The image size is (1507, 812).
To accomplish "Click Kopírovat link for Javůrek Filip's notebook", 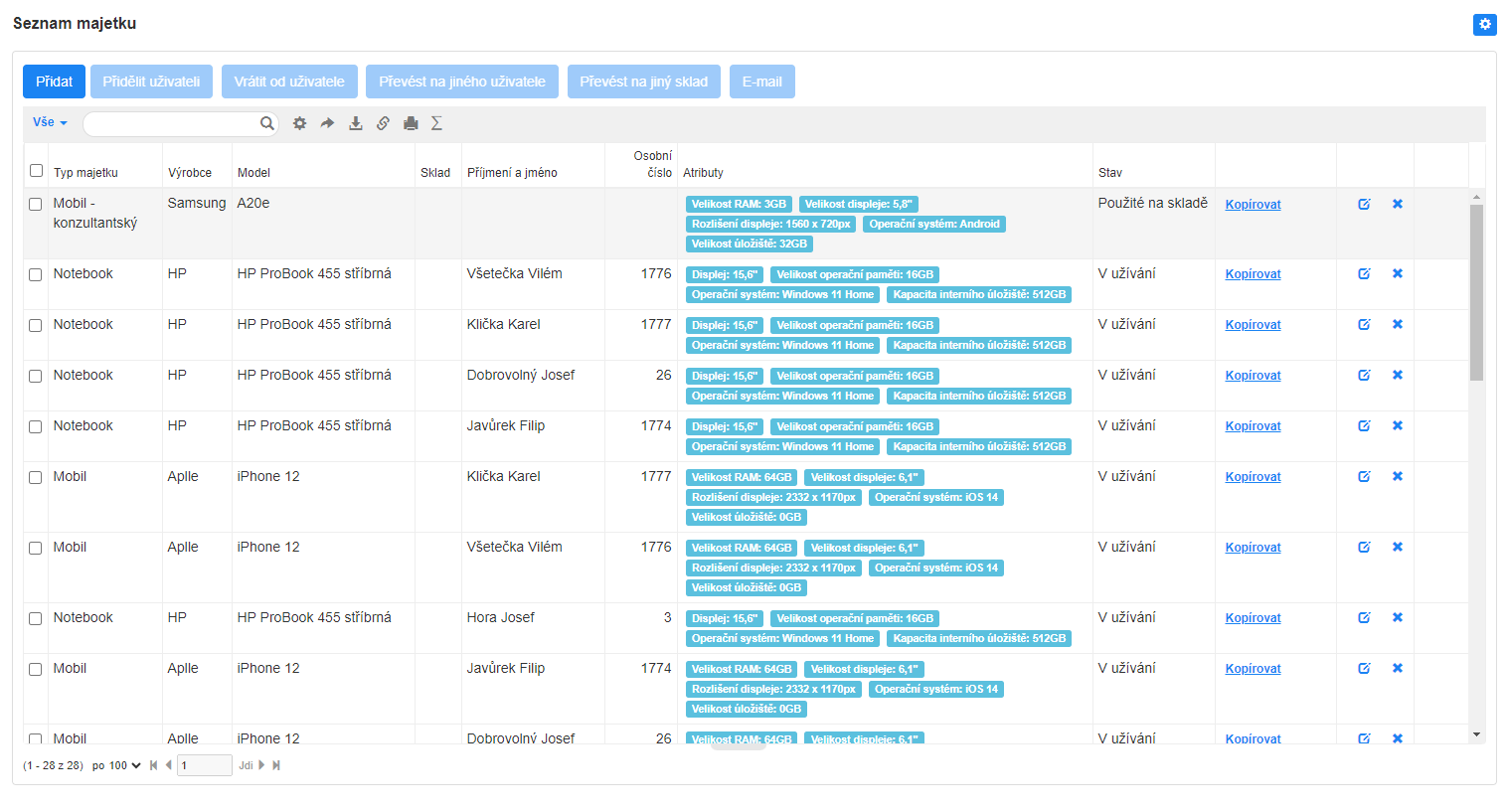I will 1253,426.
